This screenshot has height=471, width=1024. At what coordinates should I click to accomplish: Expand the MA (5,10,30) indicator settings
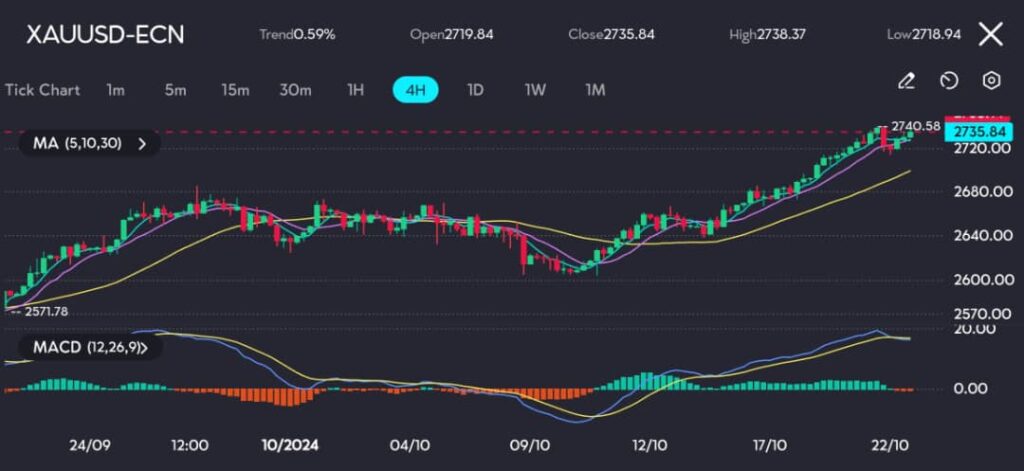[89, 143]
